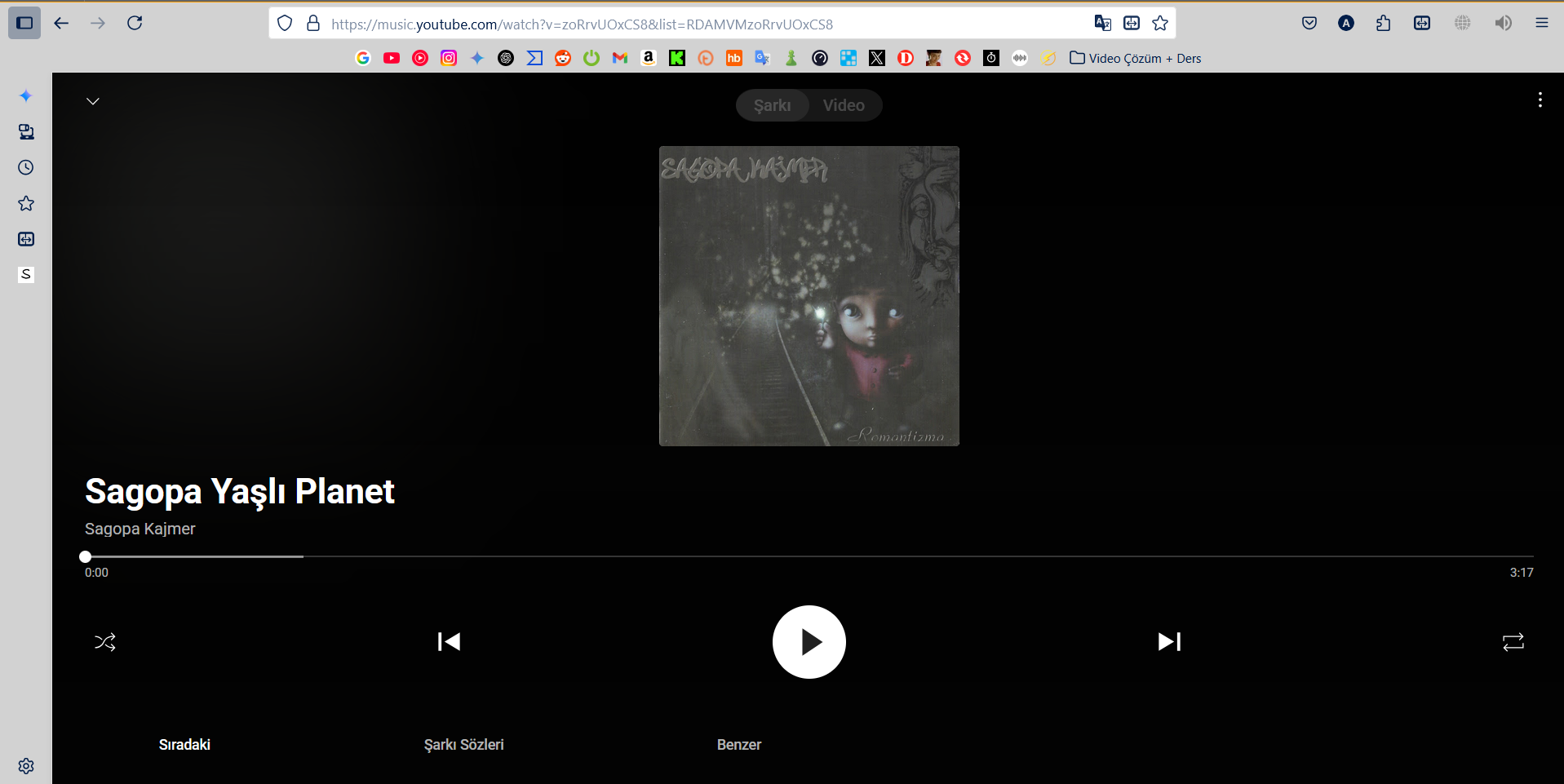Click the speaker volume extension icon
The image size is (1564, 784).
pyautogui.click(x=1503, y=23)
